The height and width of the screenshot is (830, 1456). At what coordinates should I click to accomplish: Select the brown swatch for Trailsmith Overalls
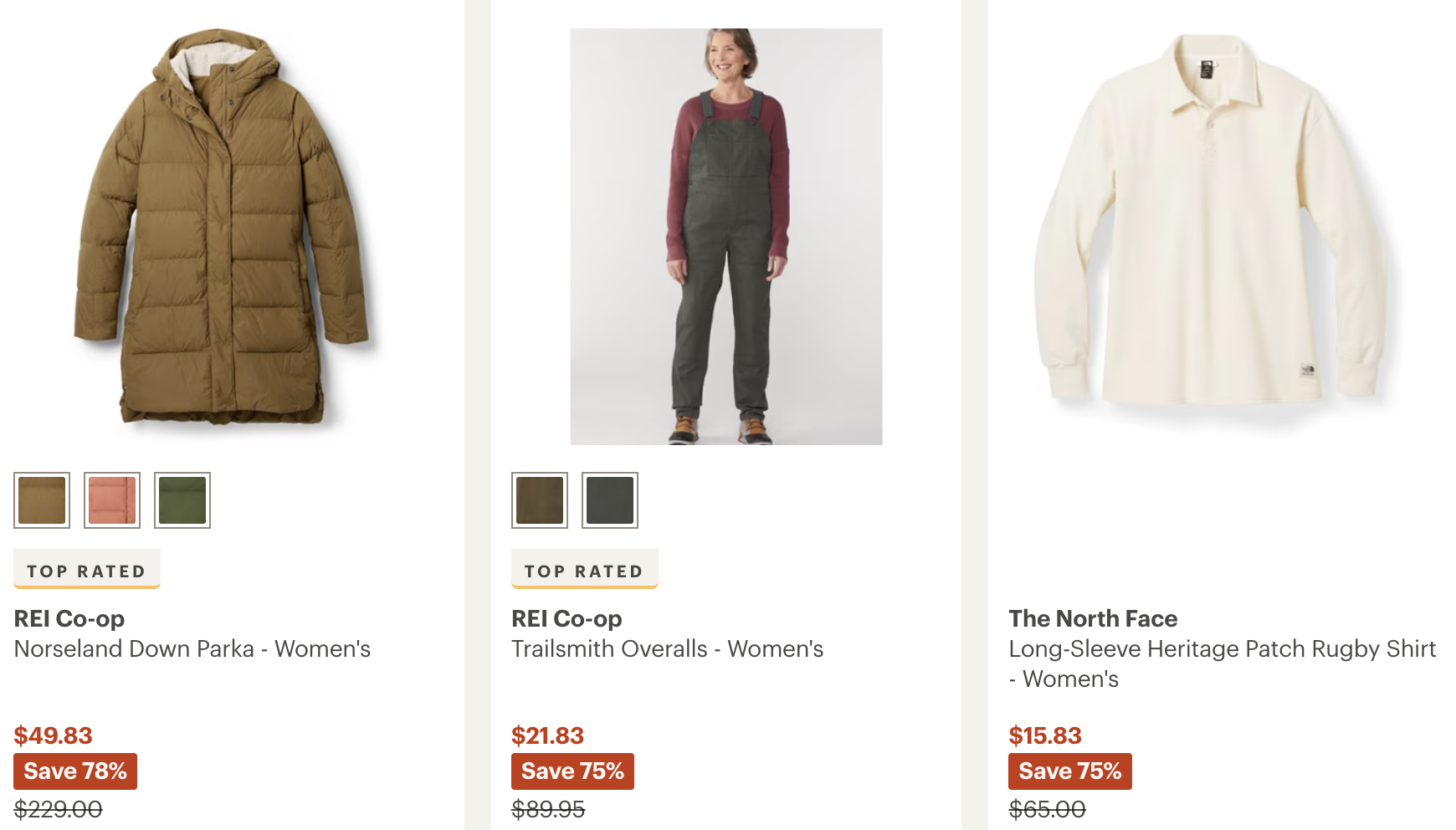(x=540, y=500)
